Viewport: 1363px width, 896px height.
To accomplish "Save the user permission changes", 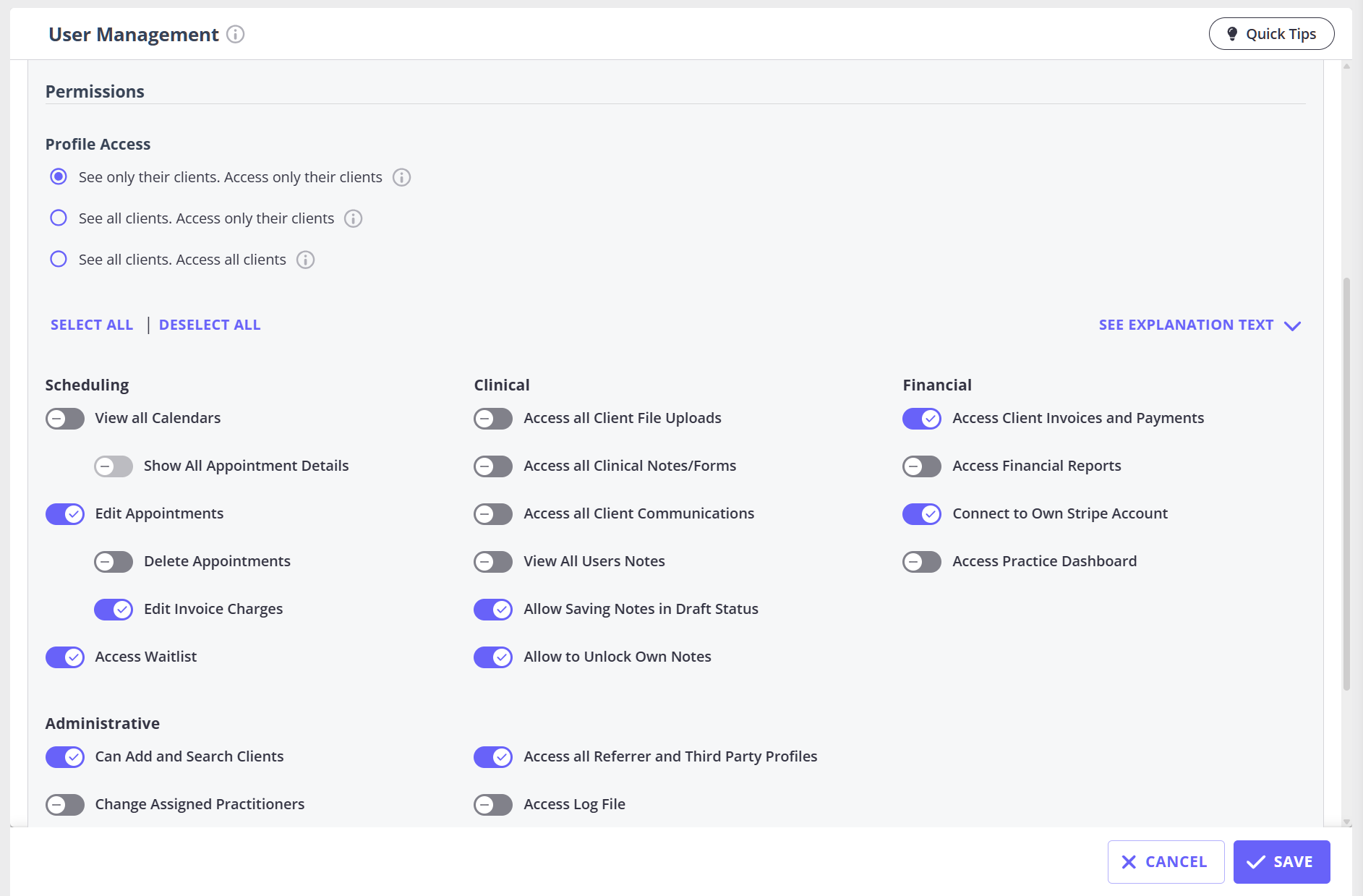I will click(1281, 861).
